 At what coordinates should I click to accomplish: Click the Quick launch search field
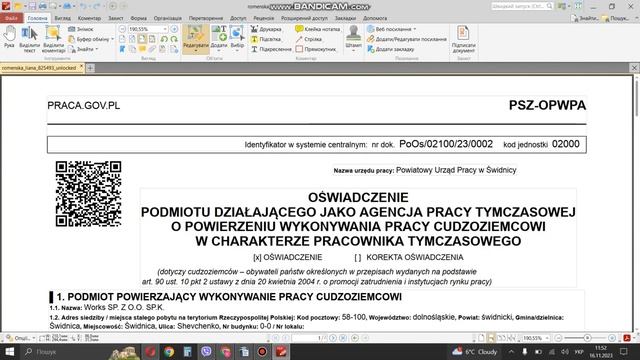tap(522, 6)
